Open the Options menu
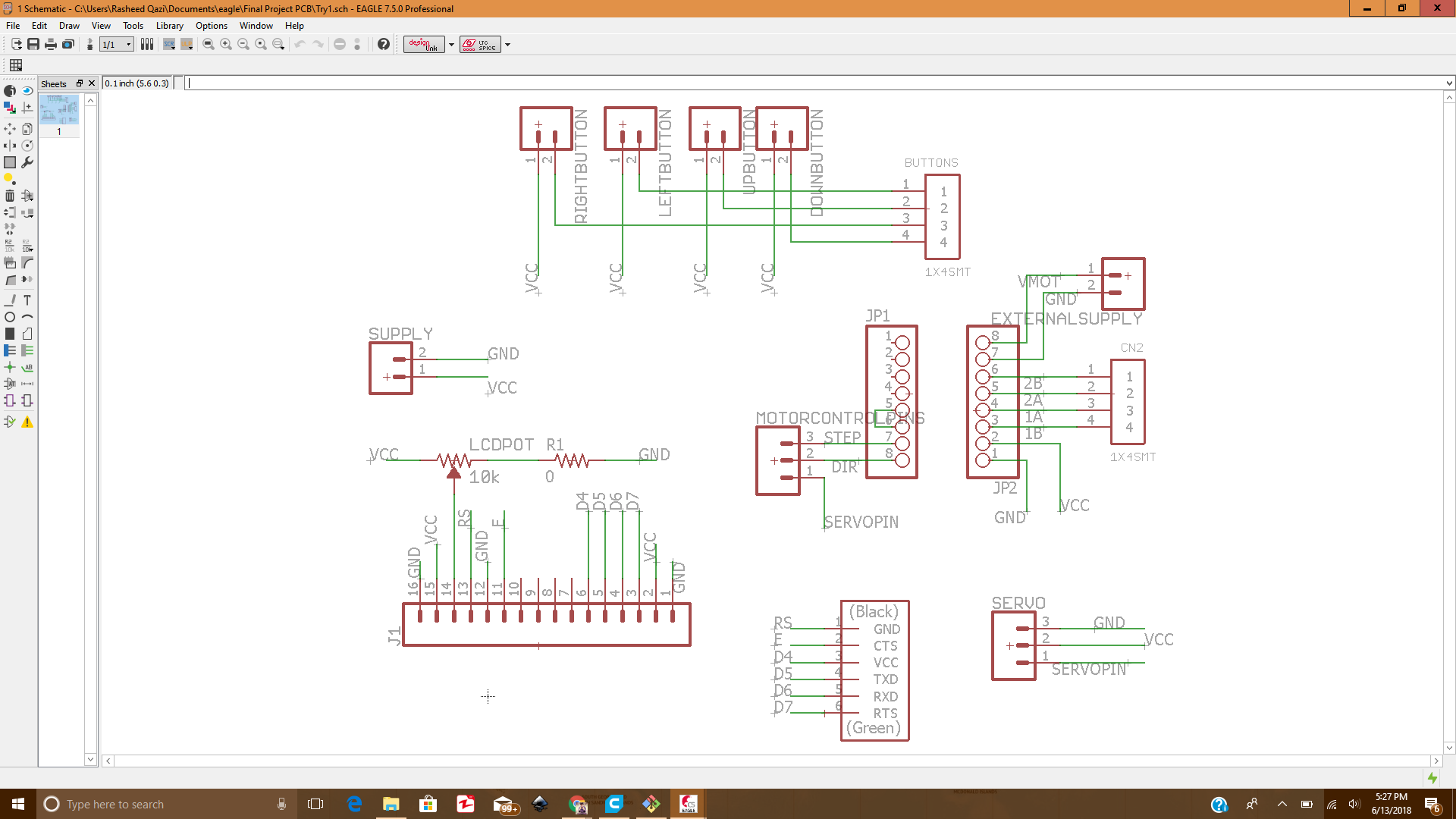The image size is (1456, 819). tap(211, 25)
